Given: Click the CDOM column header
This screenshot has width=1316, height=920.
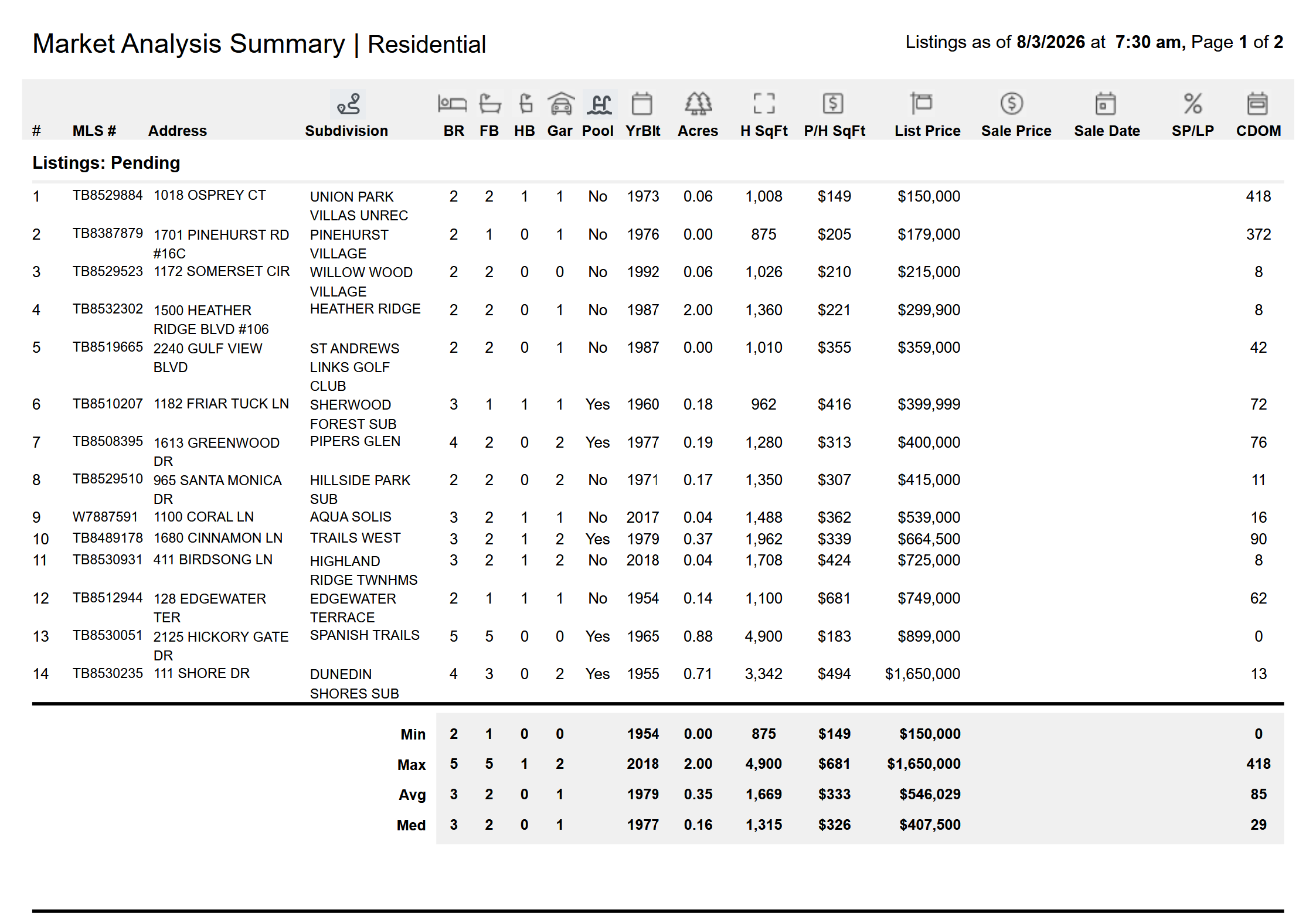Looking at the screenshot, I should click(1258, 131).
